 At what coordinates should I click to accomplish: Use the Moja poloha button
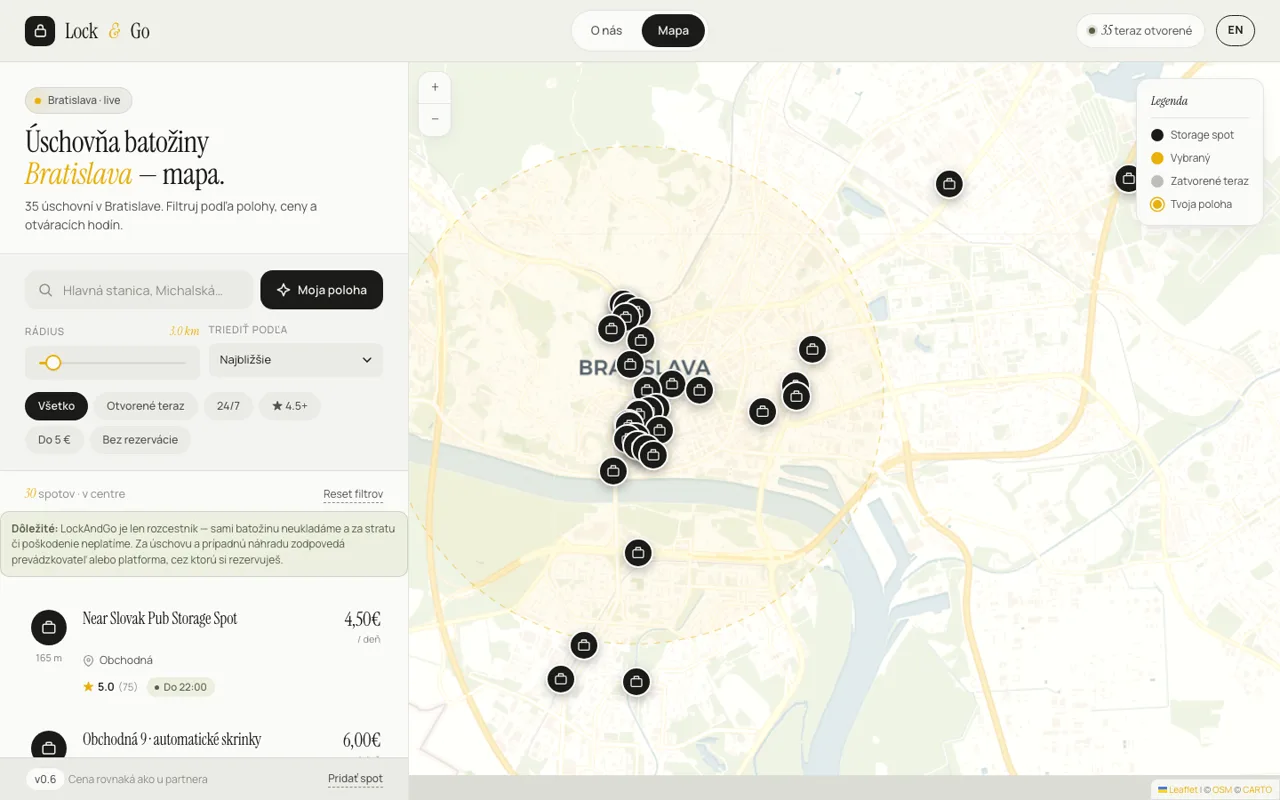pos(321,290)
